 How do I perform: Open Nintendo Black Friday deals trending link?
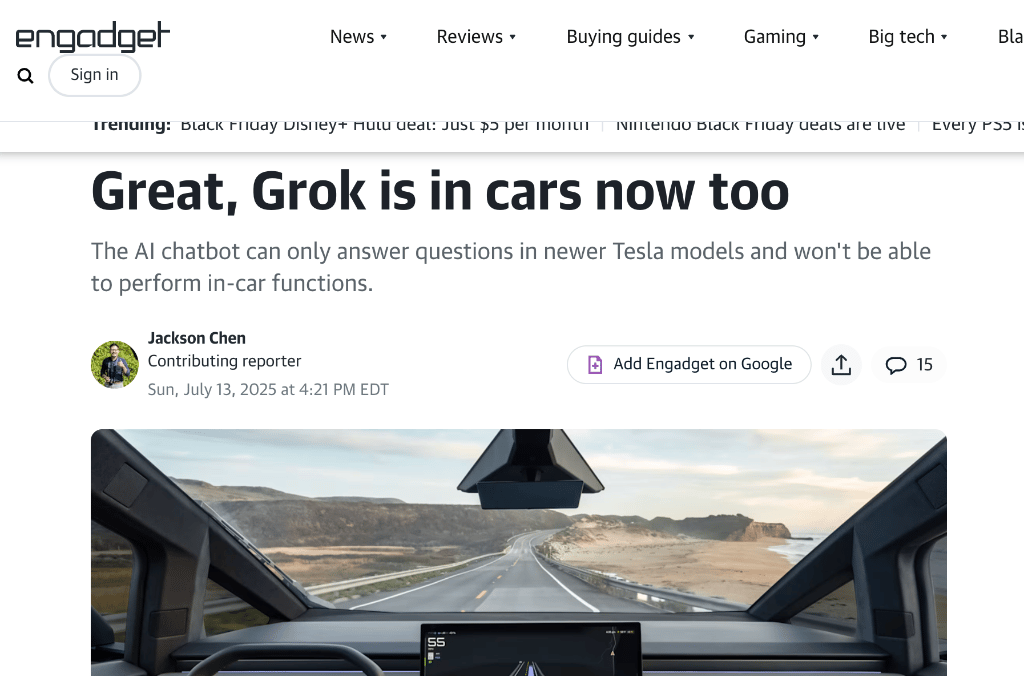click(x=760, y=125)
